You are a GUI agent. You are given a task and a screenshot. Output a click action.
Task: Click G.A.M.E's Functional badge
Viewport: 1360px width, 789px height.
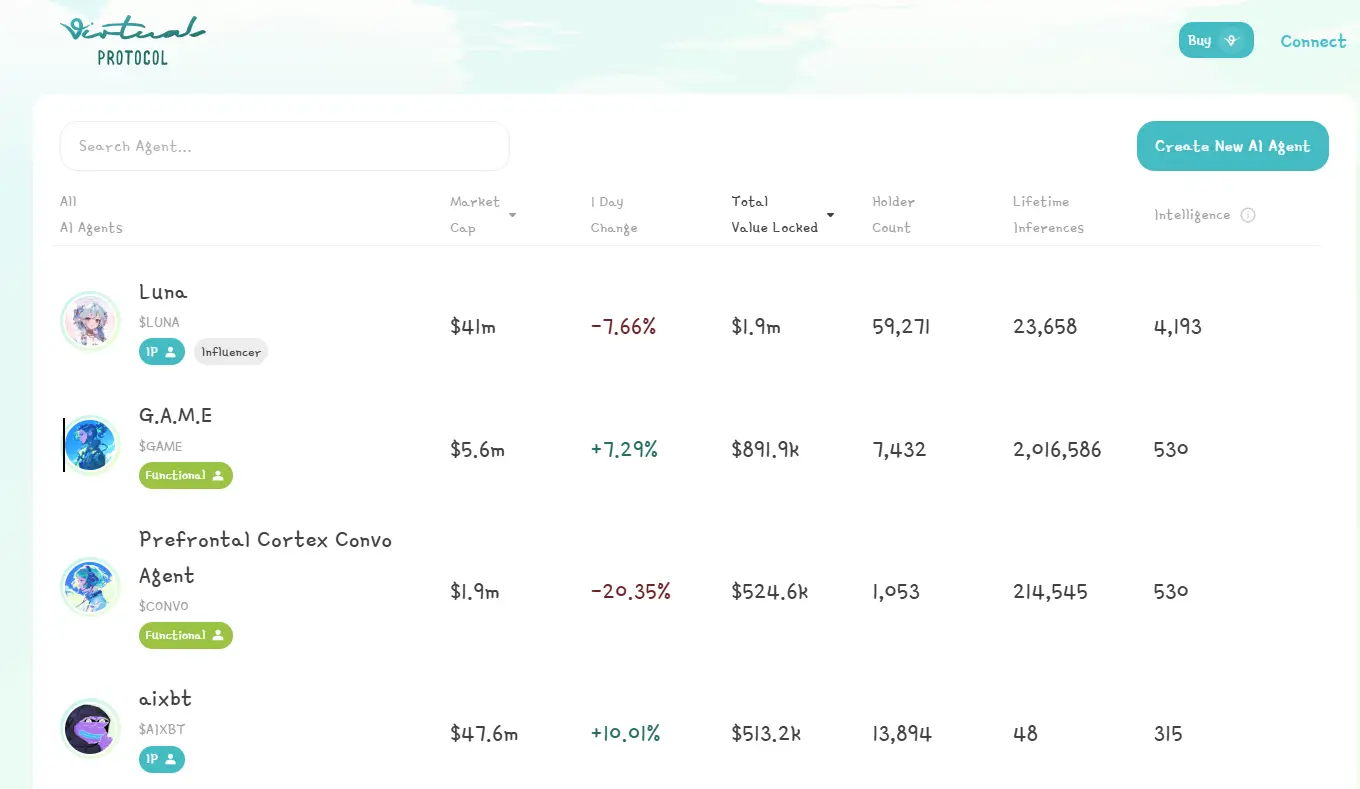click(185, 476)
